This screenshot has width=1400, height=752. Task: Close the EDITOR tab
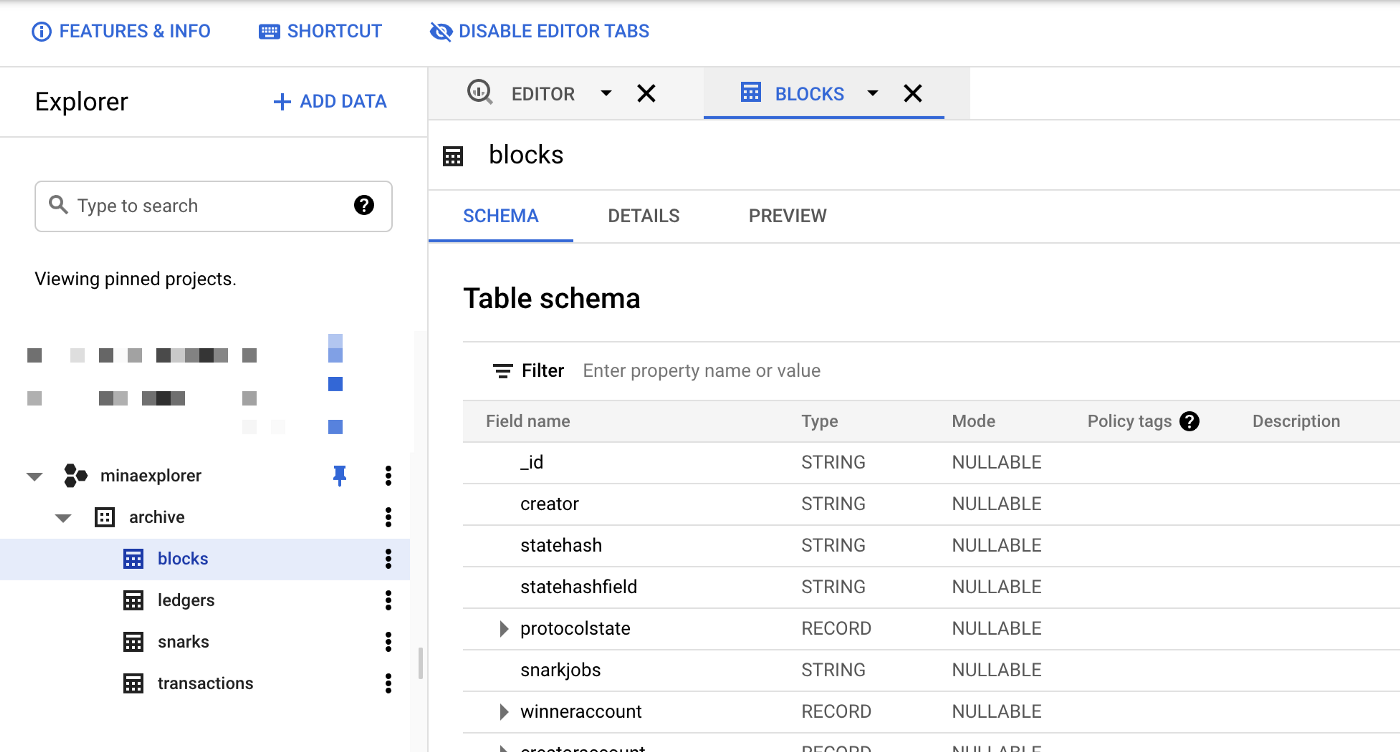646,93
